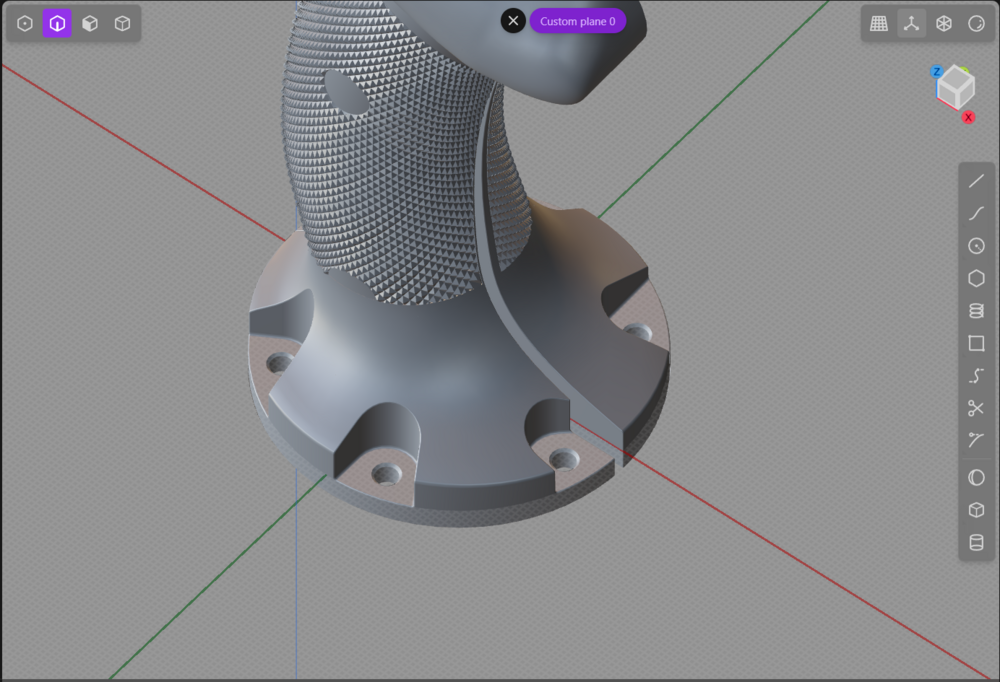1000x682 pixels.
Task: Click the orientation view cube
Action: pos(956,87)
